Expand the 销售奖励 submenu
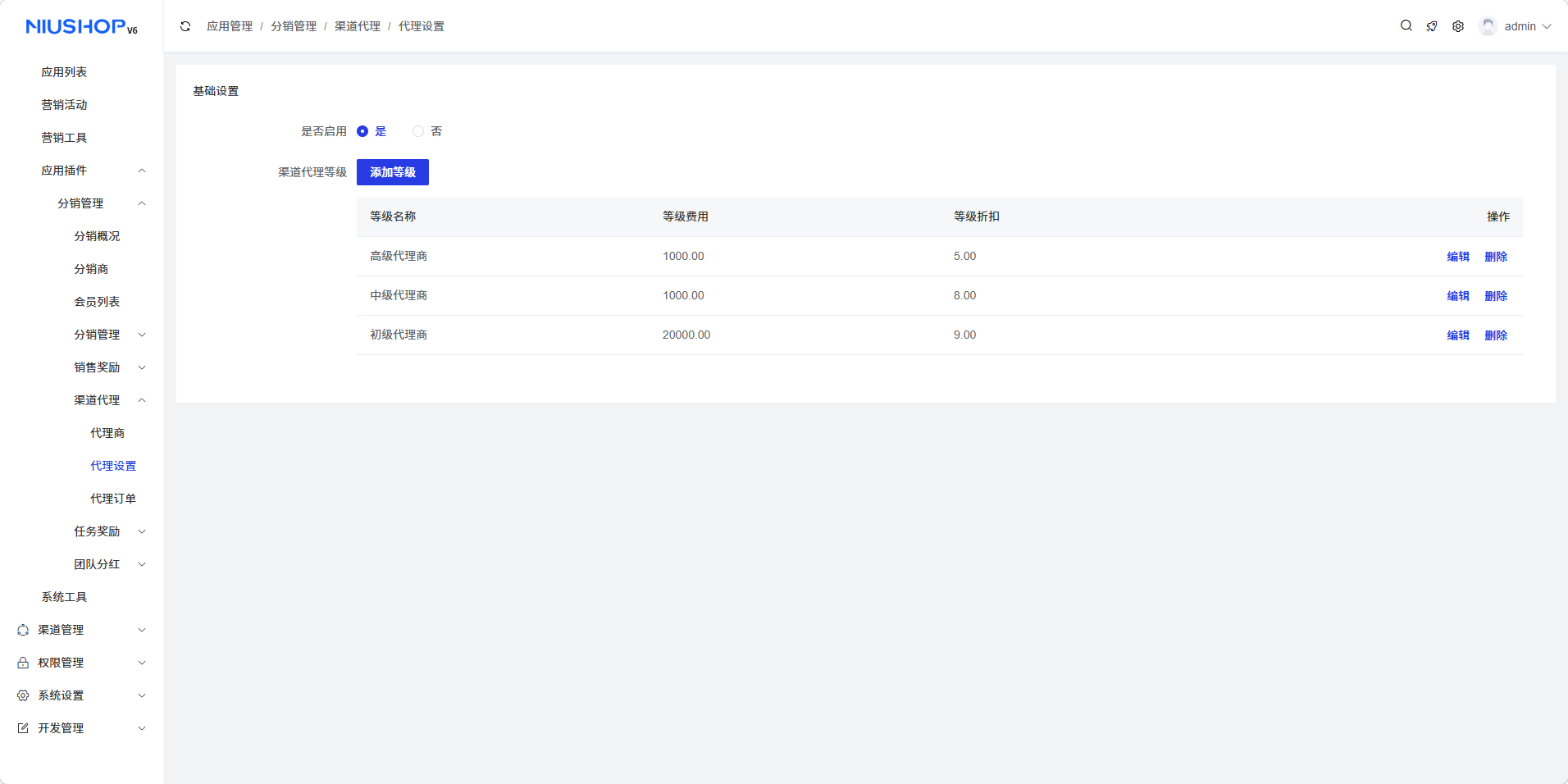 pos(142,367)
